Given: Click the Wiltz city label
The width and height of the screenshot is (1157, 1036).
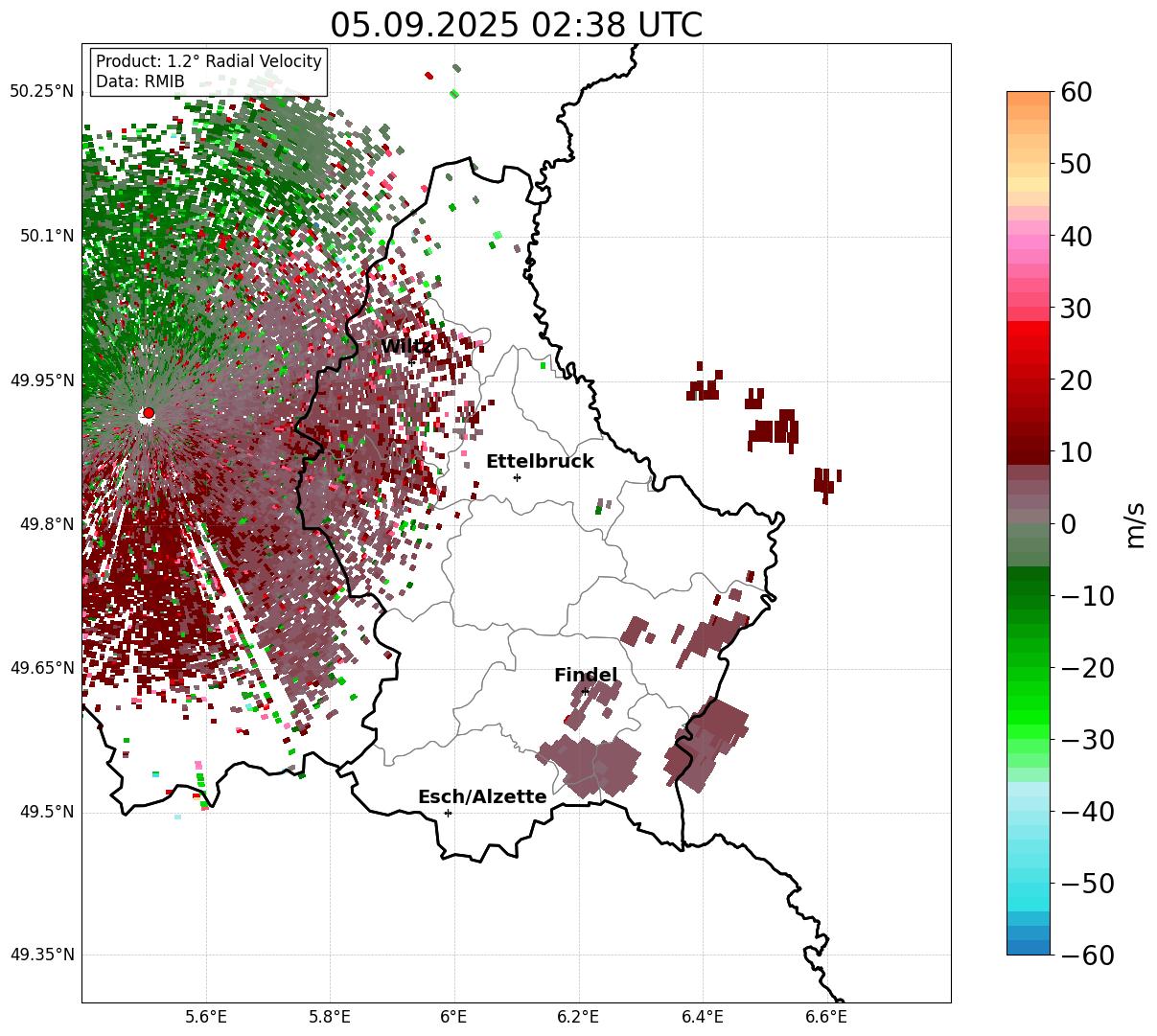Looking at the screenshot, I should (x=406, y=346).
